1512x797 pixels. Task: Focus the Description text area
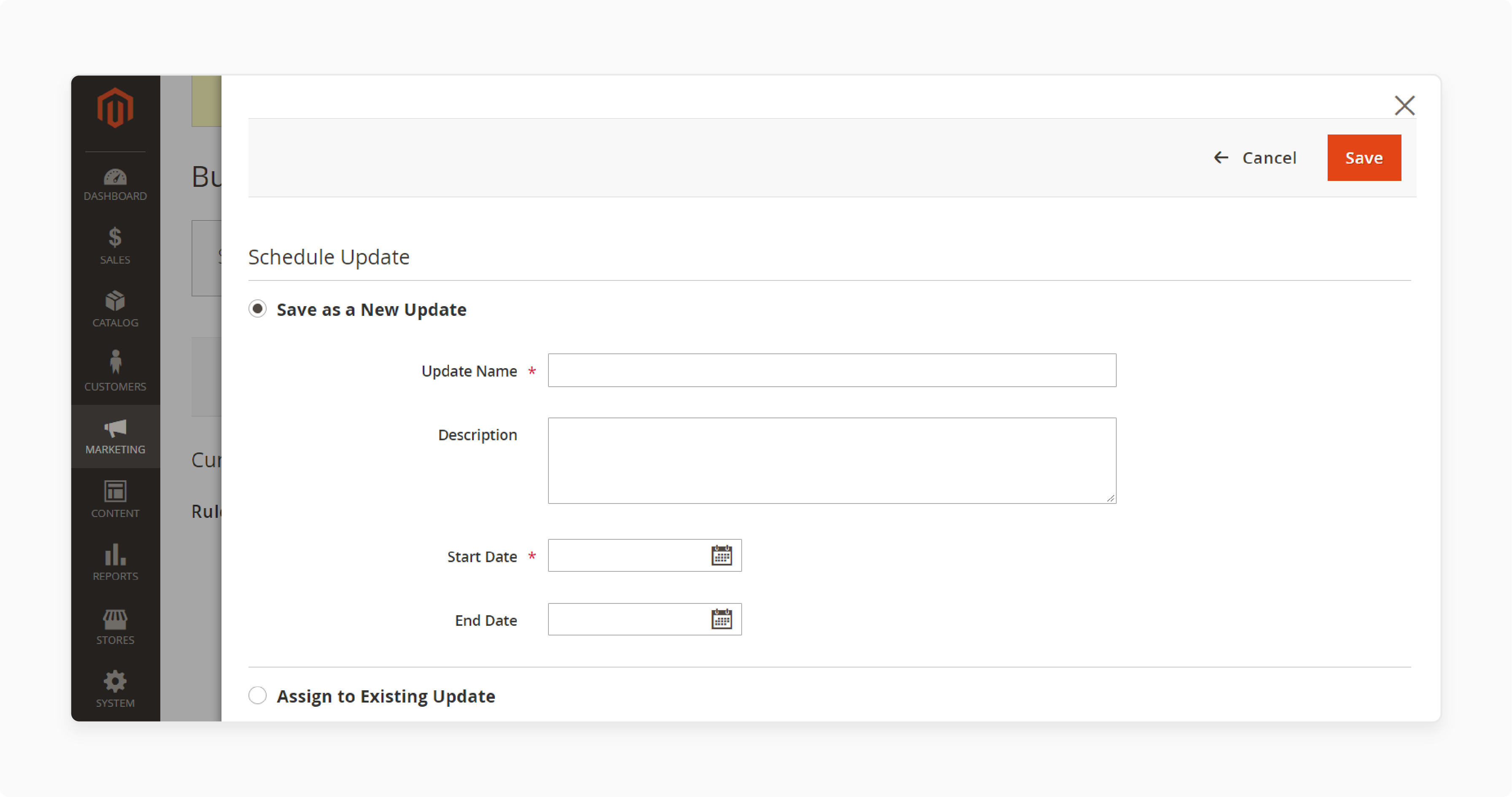pyautogui.click(x=832, y=461)
